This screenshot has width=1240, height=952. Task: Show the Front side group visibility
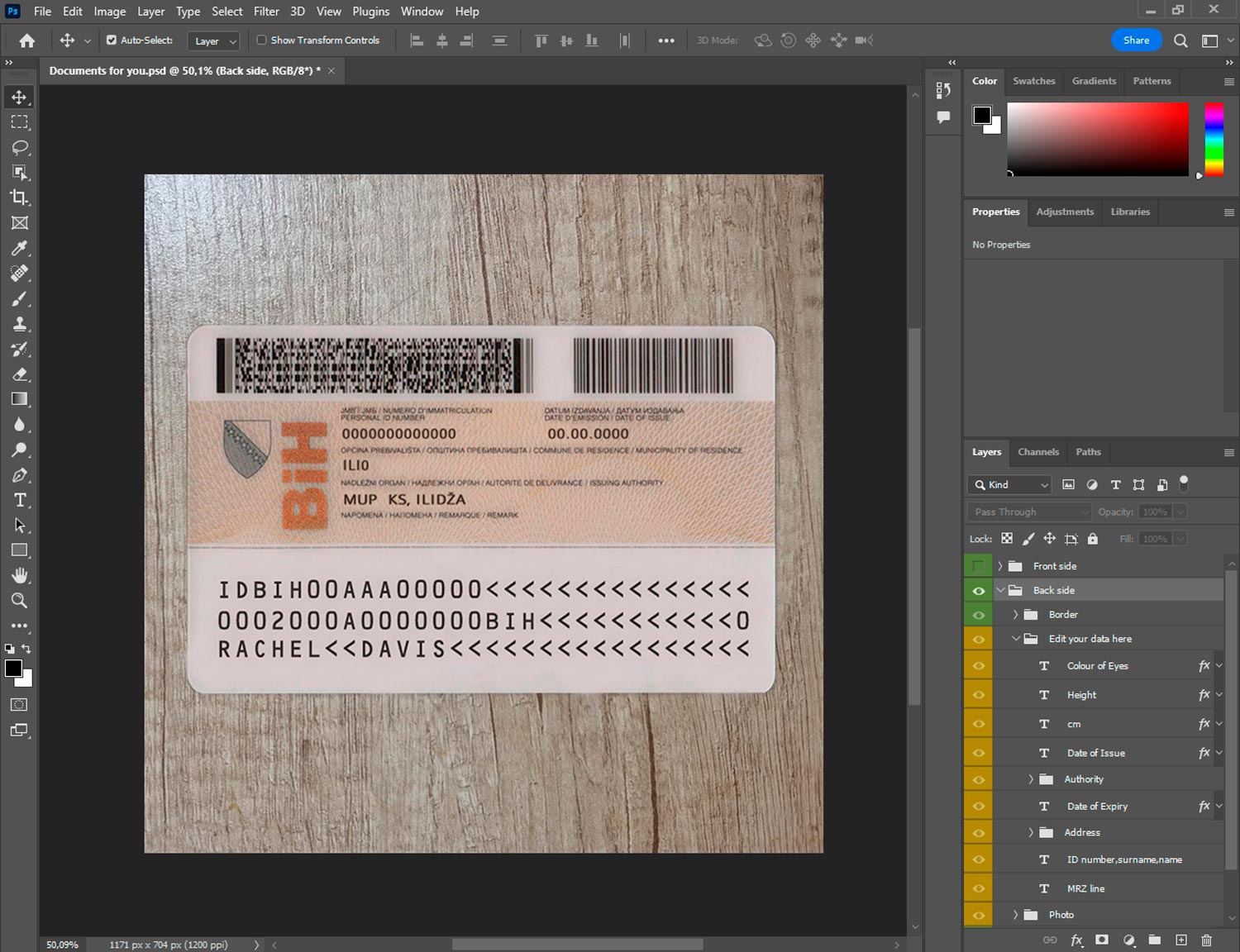[978, 566]
